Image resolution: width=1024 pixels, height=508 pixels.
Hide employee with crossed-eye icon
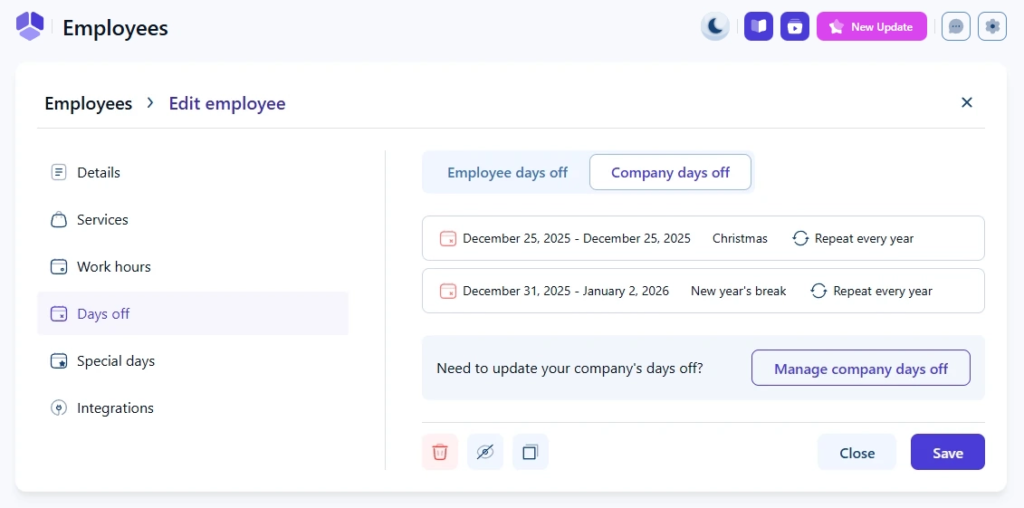[485, 452]
